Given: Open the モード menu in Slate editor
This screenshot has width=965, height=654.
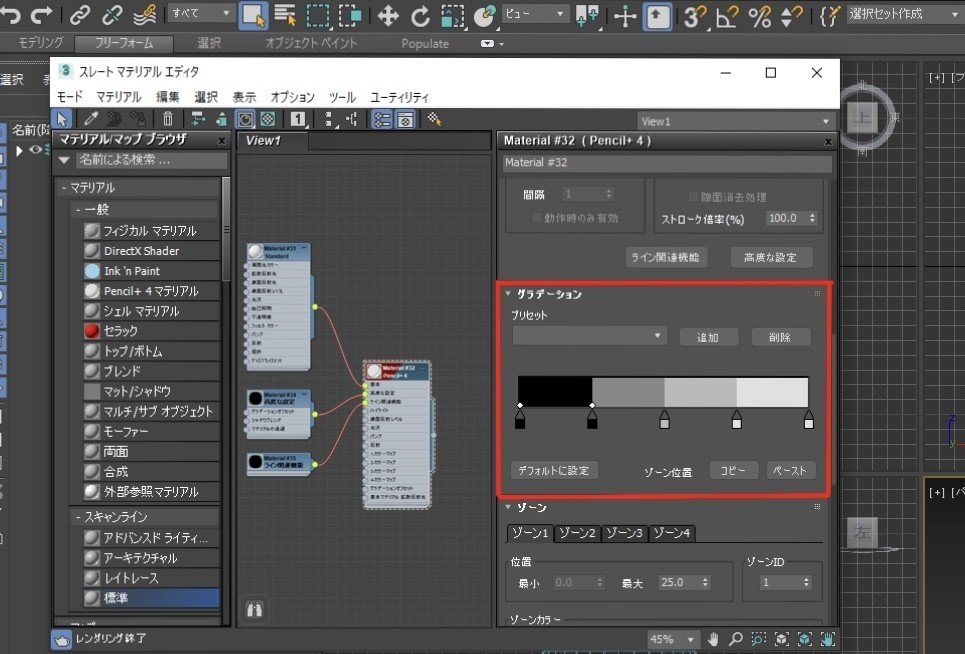Looking at the screenshot, I should 70,97.
